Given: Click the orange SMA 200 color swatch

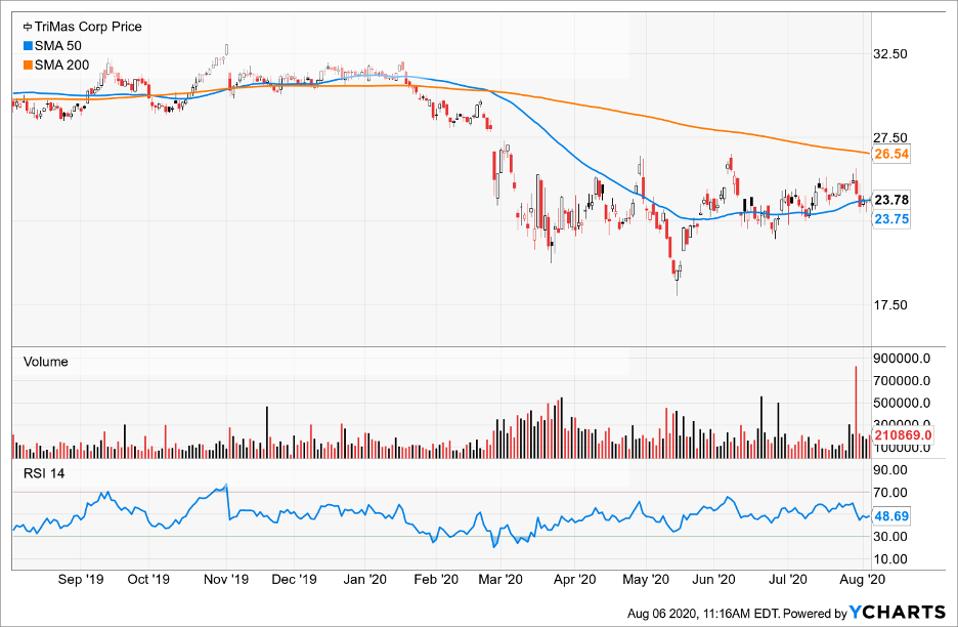Looking at the screenshot, I should tap(27, 65).
